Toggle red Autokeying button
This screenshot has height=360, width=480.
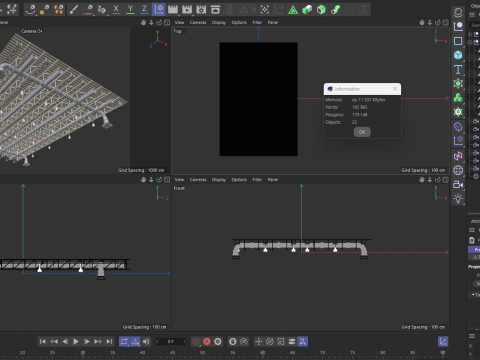[x=207, y=341]
